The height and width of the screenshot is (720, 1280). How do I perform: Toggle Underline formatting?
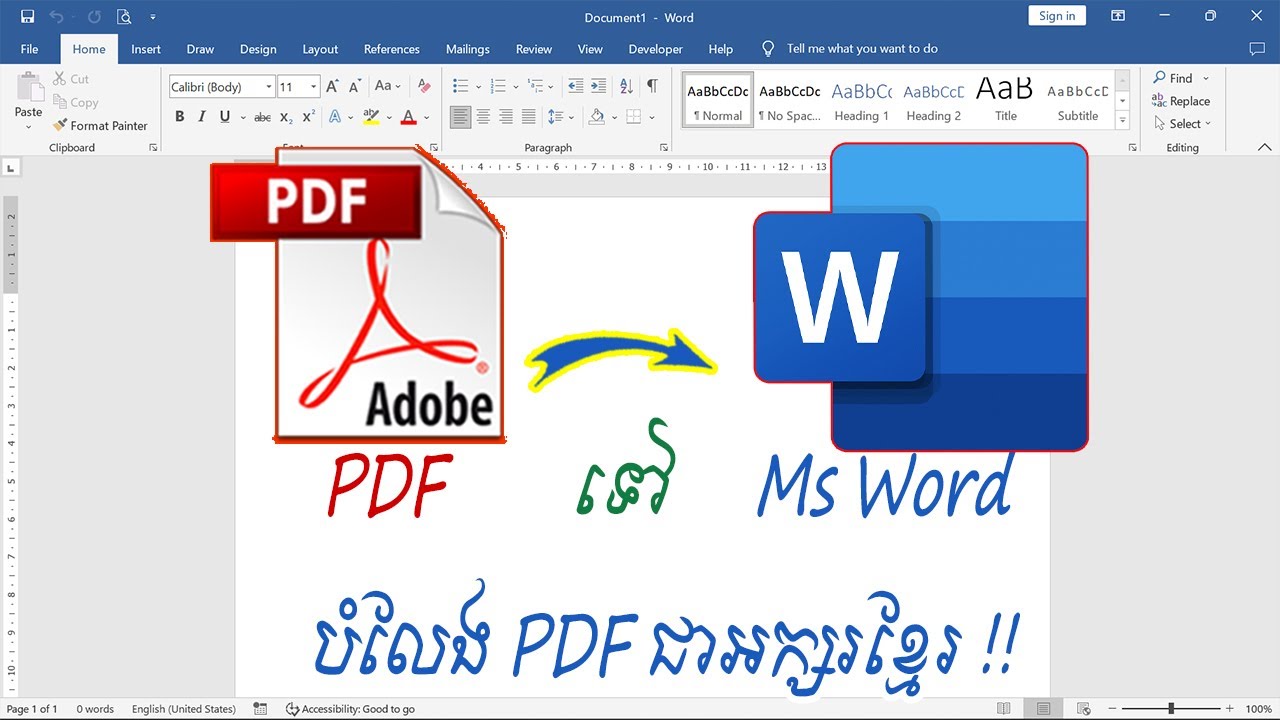point(224,117)
